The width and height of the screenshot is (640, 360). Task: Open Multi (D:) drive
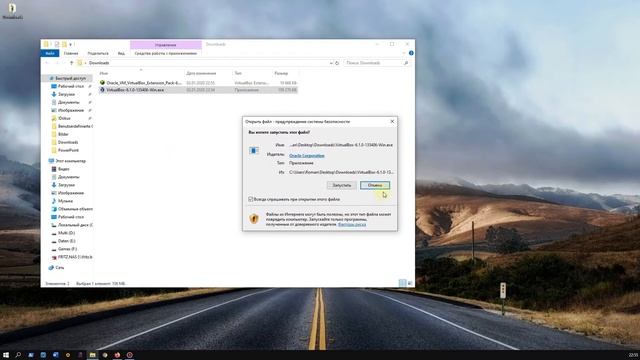point(66,233)
